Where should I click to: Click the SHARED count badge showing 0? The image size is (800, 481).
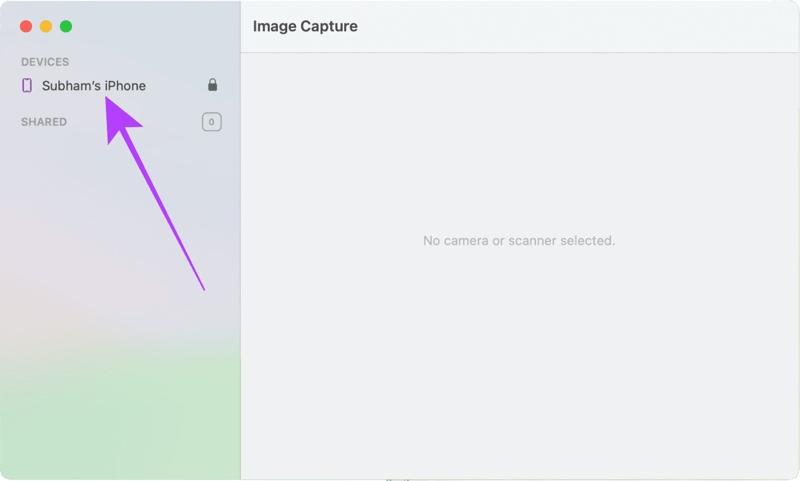point(211,122)
